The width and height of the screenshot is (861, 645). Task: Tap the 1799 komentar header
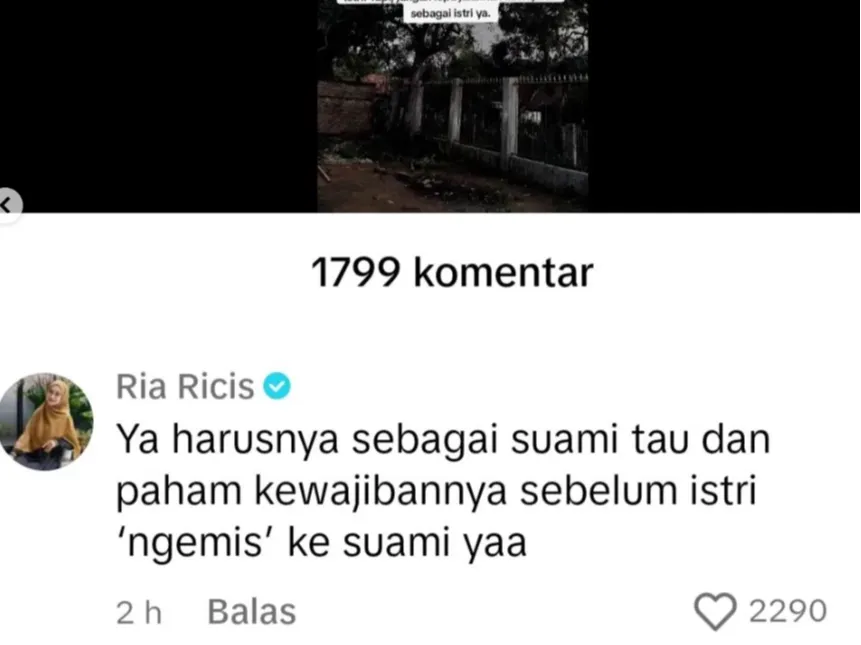point(452,272)
